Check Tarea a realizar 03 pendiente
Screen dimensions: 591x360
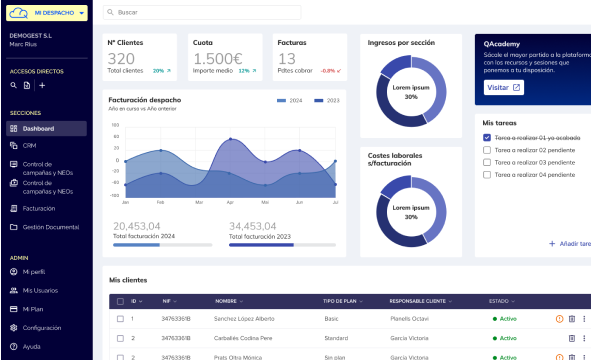tap(487, 162)
